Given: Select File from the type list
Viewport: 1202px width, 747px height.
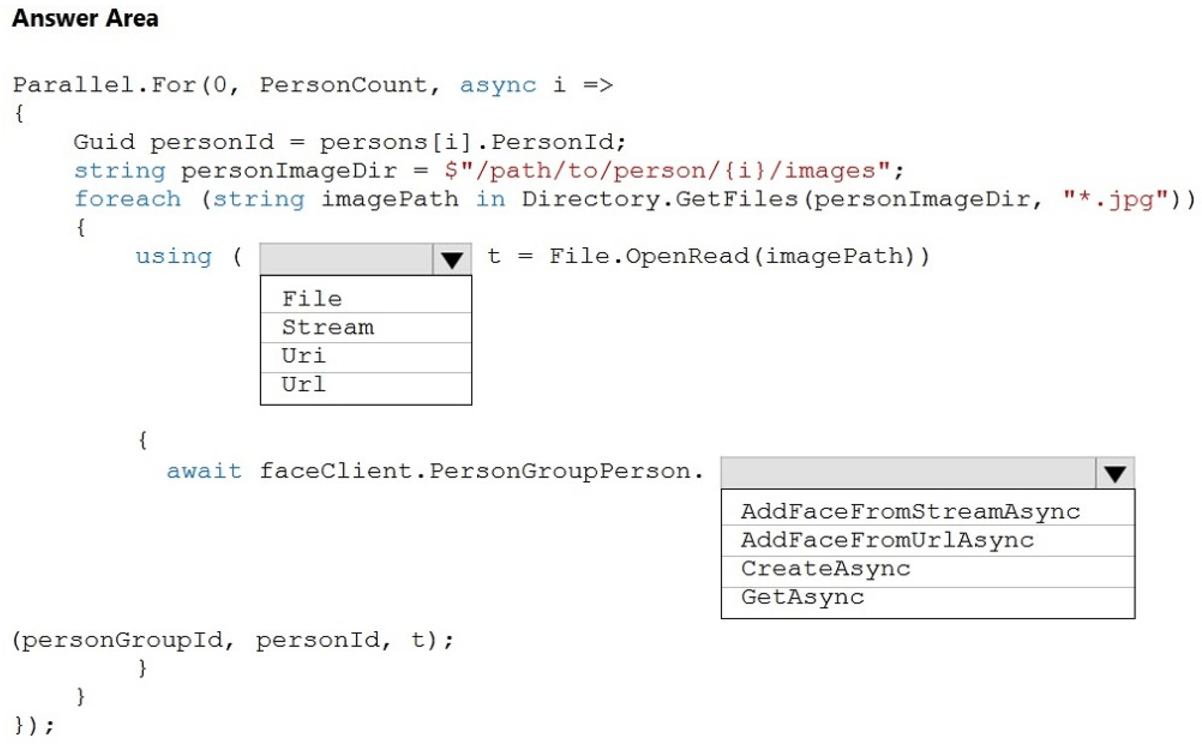Looking at the screenshot, I should pos(313,297).
